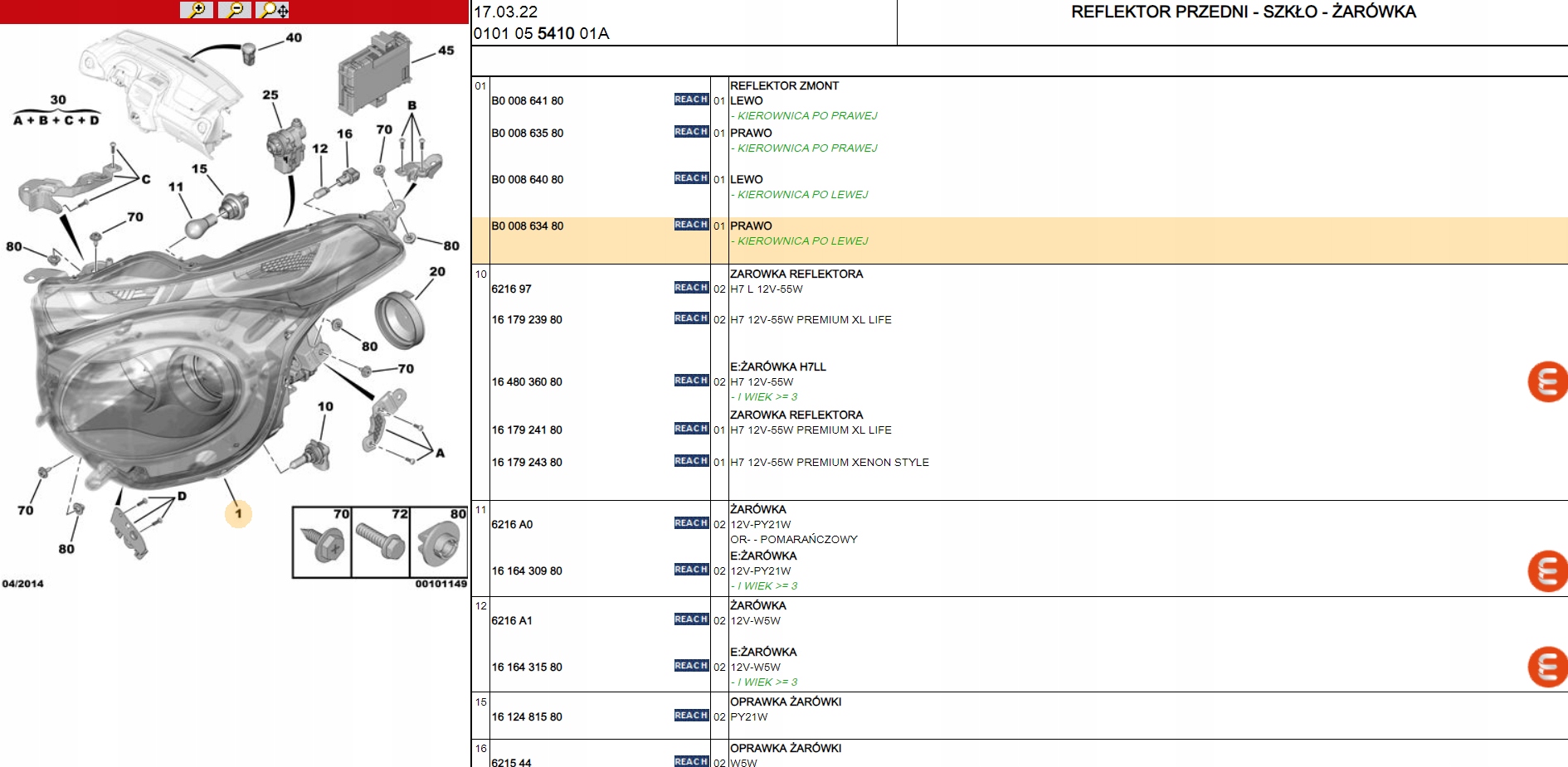Viewport: 1568px width, 767px height.
Task: Open REACH badge for part B0 008 640 80
Action: pos(691,178)
